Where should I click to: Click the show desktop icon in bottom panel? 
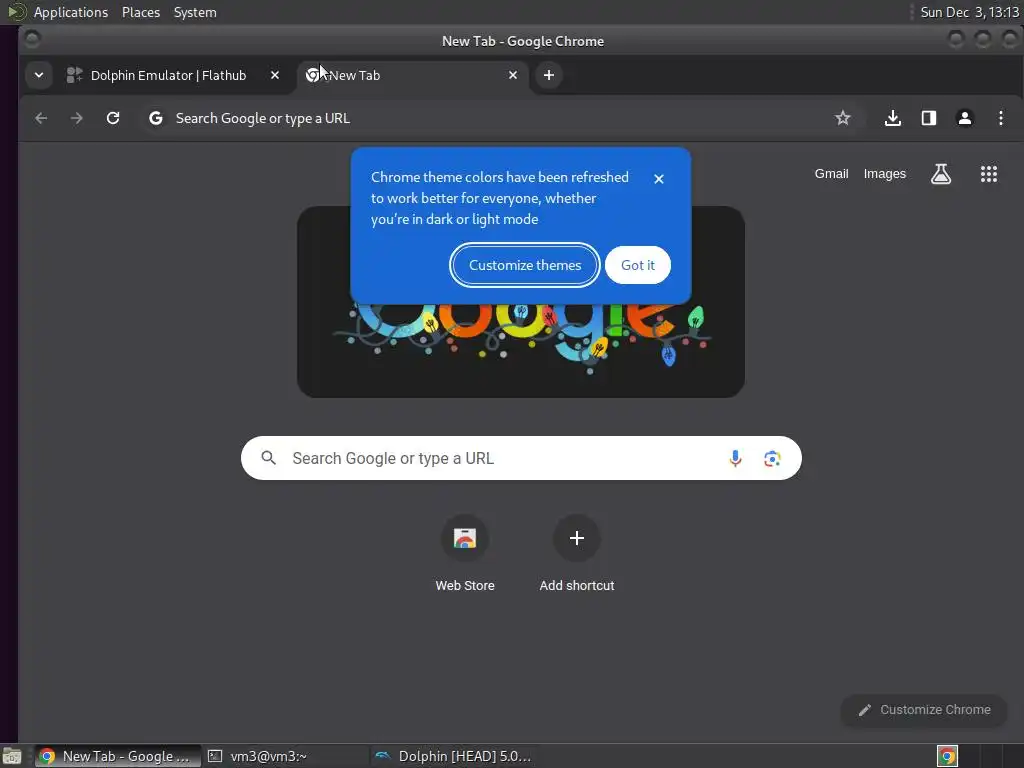pyautogui.click(x=11, y=756)
